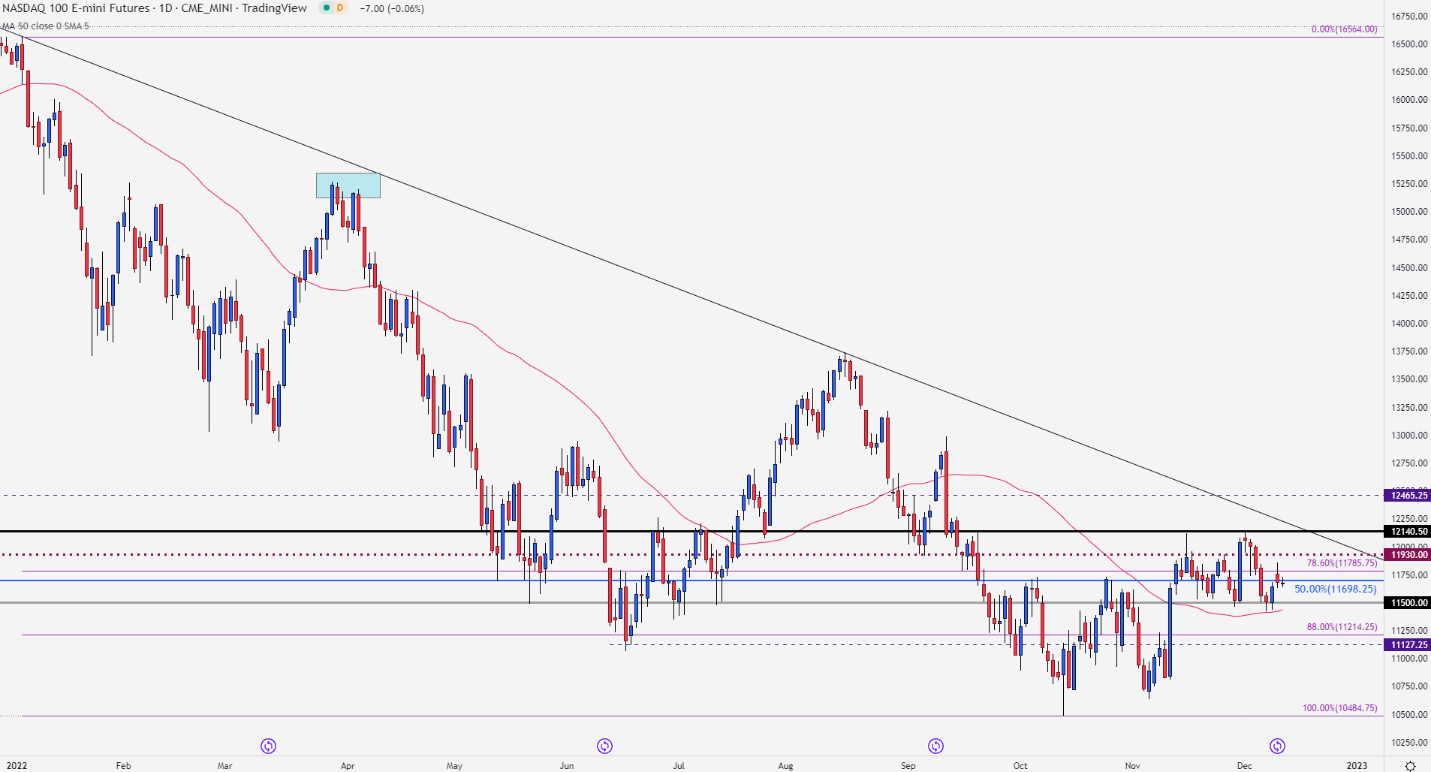Click the Aug label on time axis
Image resolution: width=1431 pixels, height=772 pixels.
(785, 765)
